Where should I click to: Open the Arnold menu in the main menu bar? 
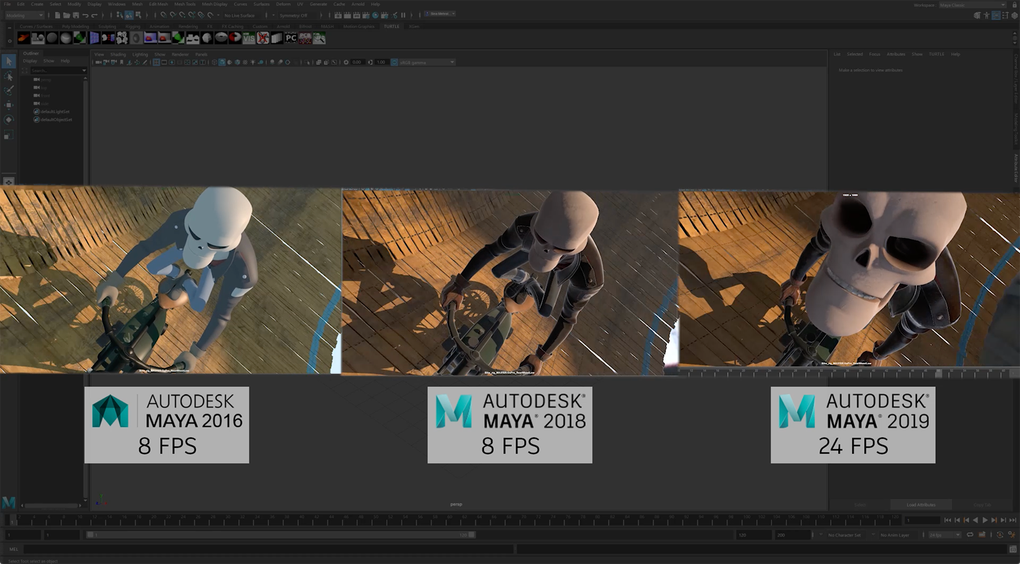pyautogui.click(x=358, y=4)
